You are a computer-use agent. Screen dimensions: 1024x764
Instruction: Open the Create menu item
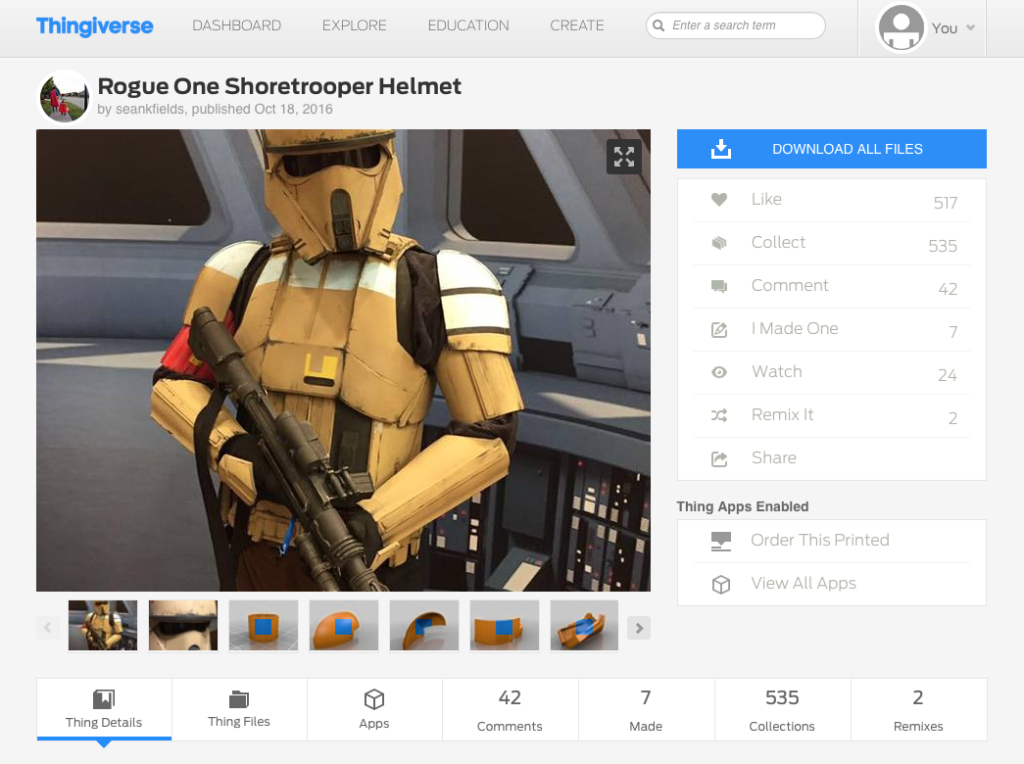pos(577,25)
